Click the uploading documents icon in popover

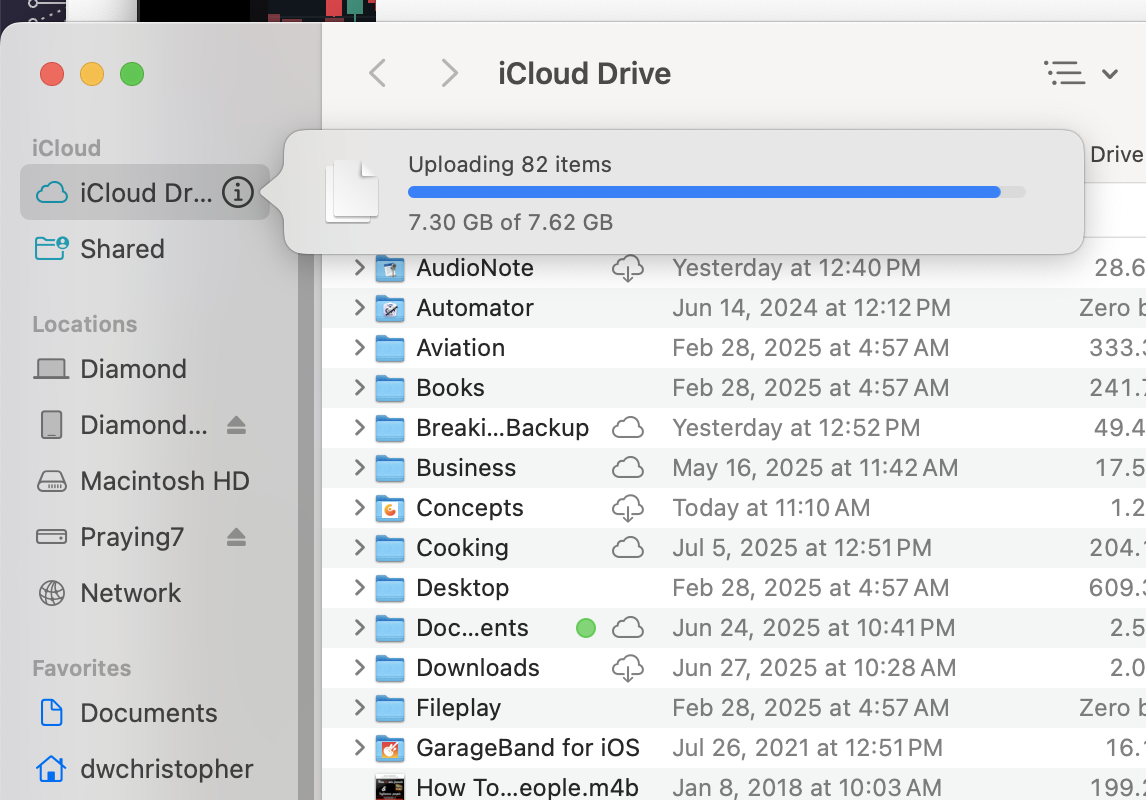352,191
